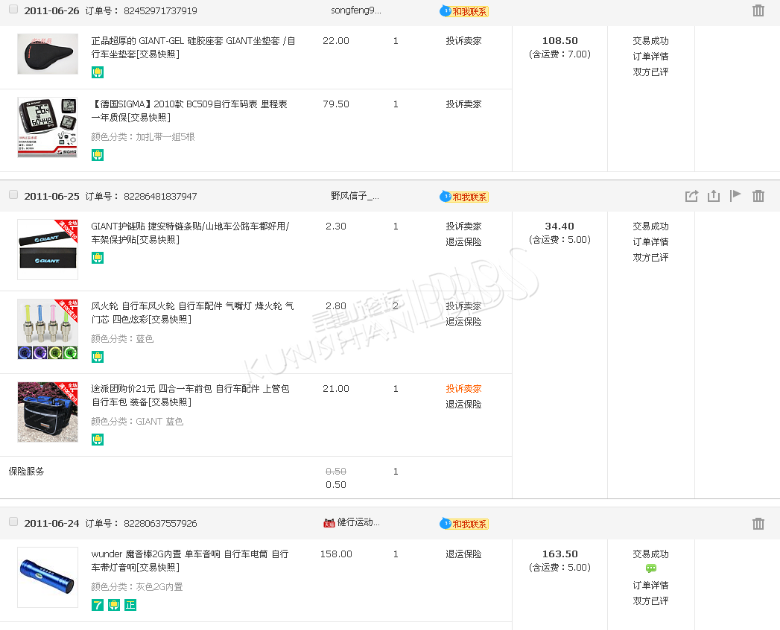
Task: Check the box for order 2011-06-24
Action: coord(14,522)
